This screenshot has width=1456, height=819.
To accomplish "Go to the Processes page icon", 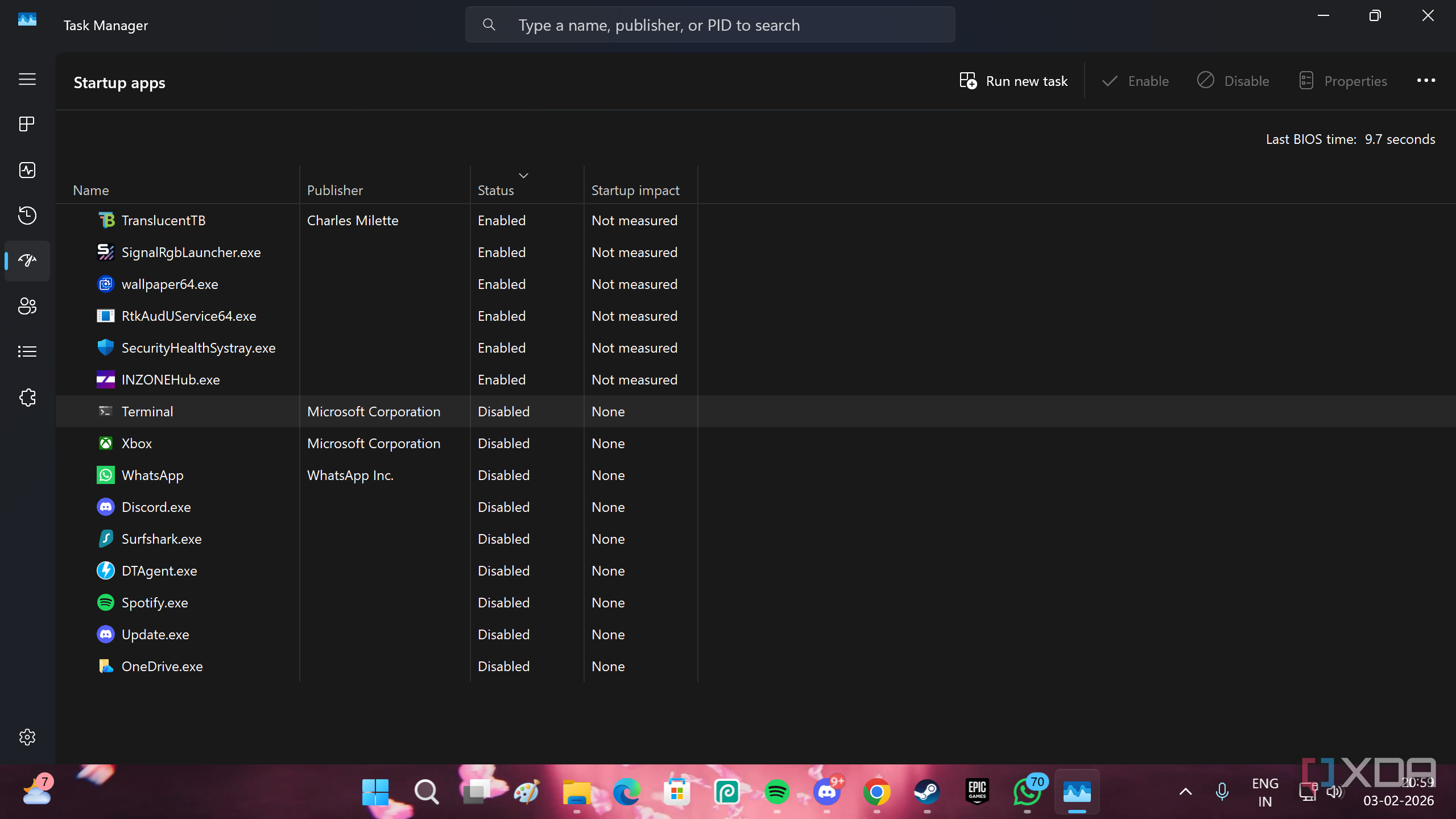I will pos(27,124).
